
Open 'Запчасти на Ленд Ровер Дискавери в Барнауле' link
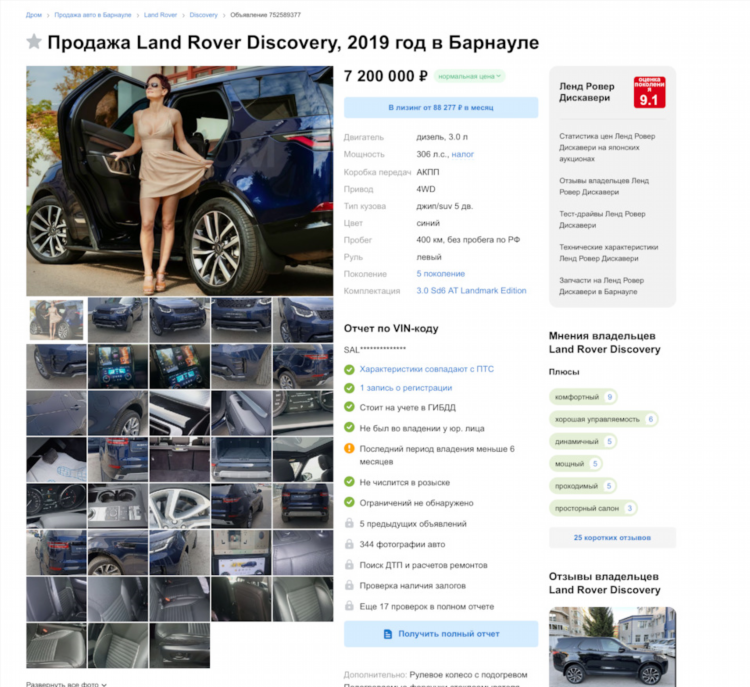[x=601, y=286]
